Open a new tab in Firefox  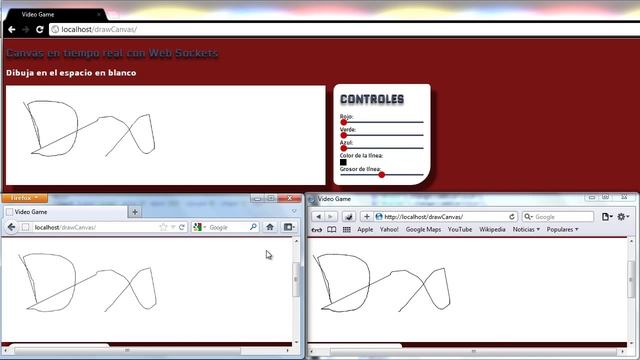[135, 212]
